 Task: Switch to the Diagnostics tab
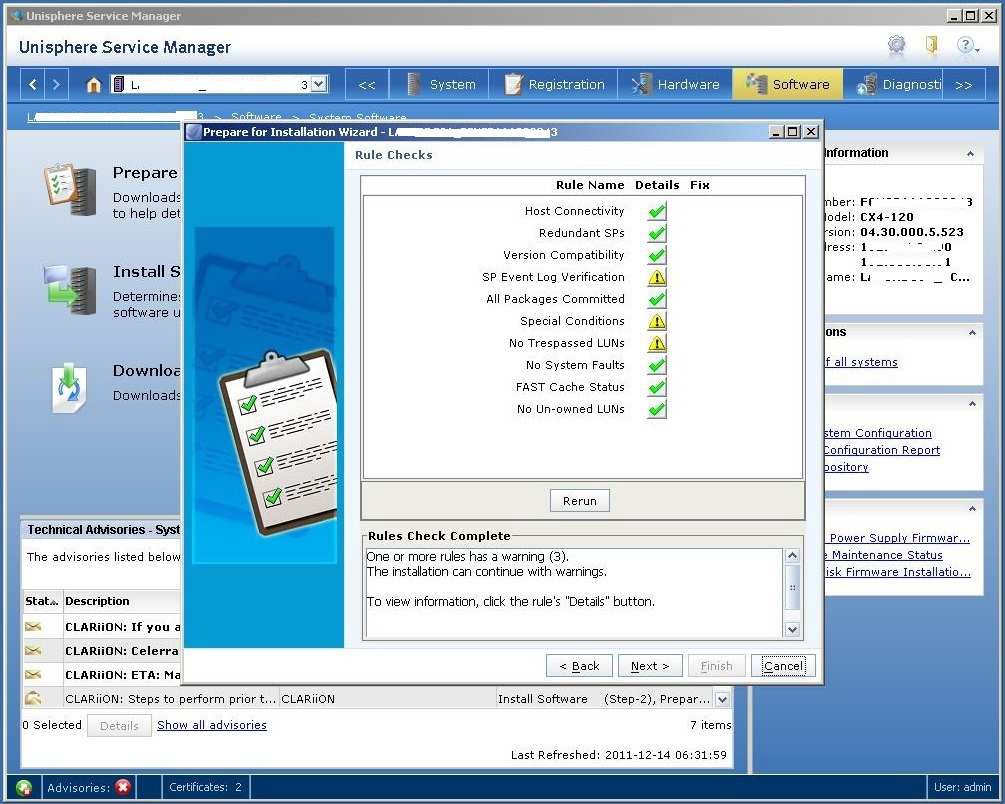(893, 85)
